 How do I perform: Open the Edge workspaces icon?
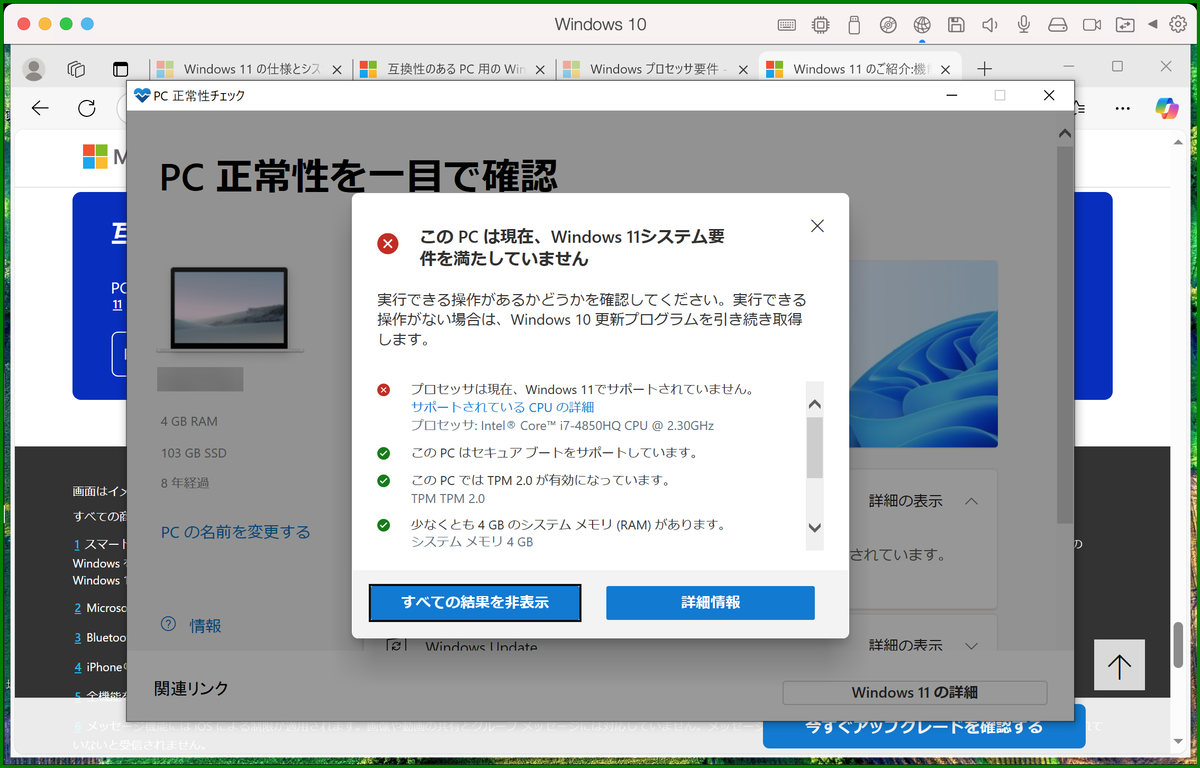[x=77, y=69]
